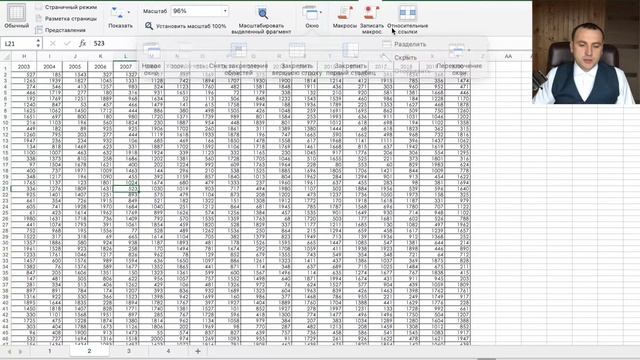Image resolution: width=640 pixels, height=360 pixels.
Task: Confirm entry with the formula bar checkmark
Action: [67, 43]
